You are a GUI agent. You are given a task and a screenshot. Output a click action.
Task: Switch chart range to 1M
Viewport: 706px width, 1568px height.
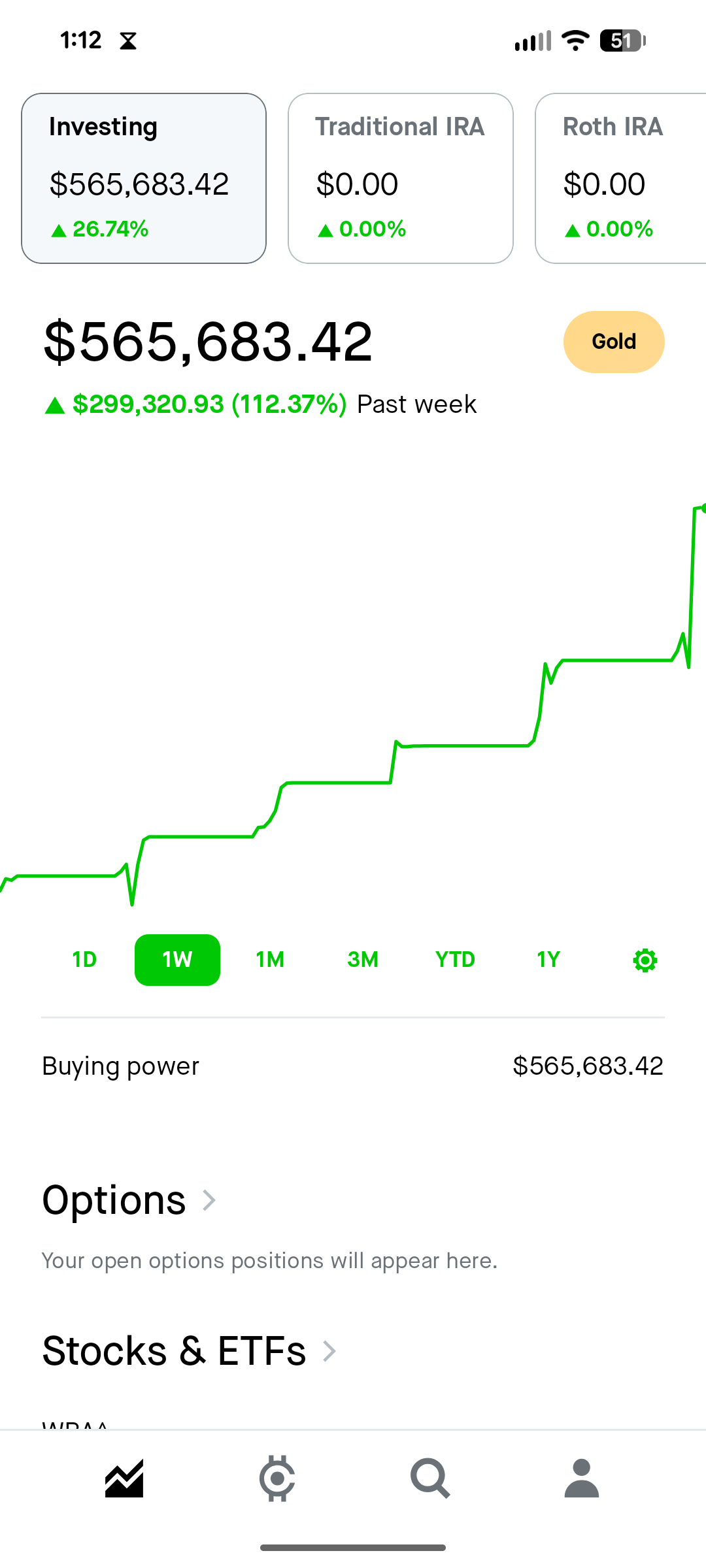click(x=270, y=960)
